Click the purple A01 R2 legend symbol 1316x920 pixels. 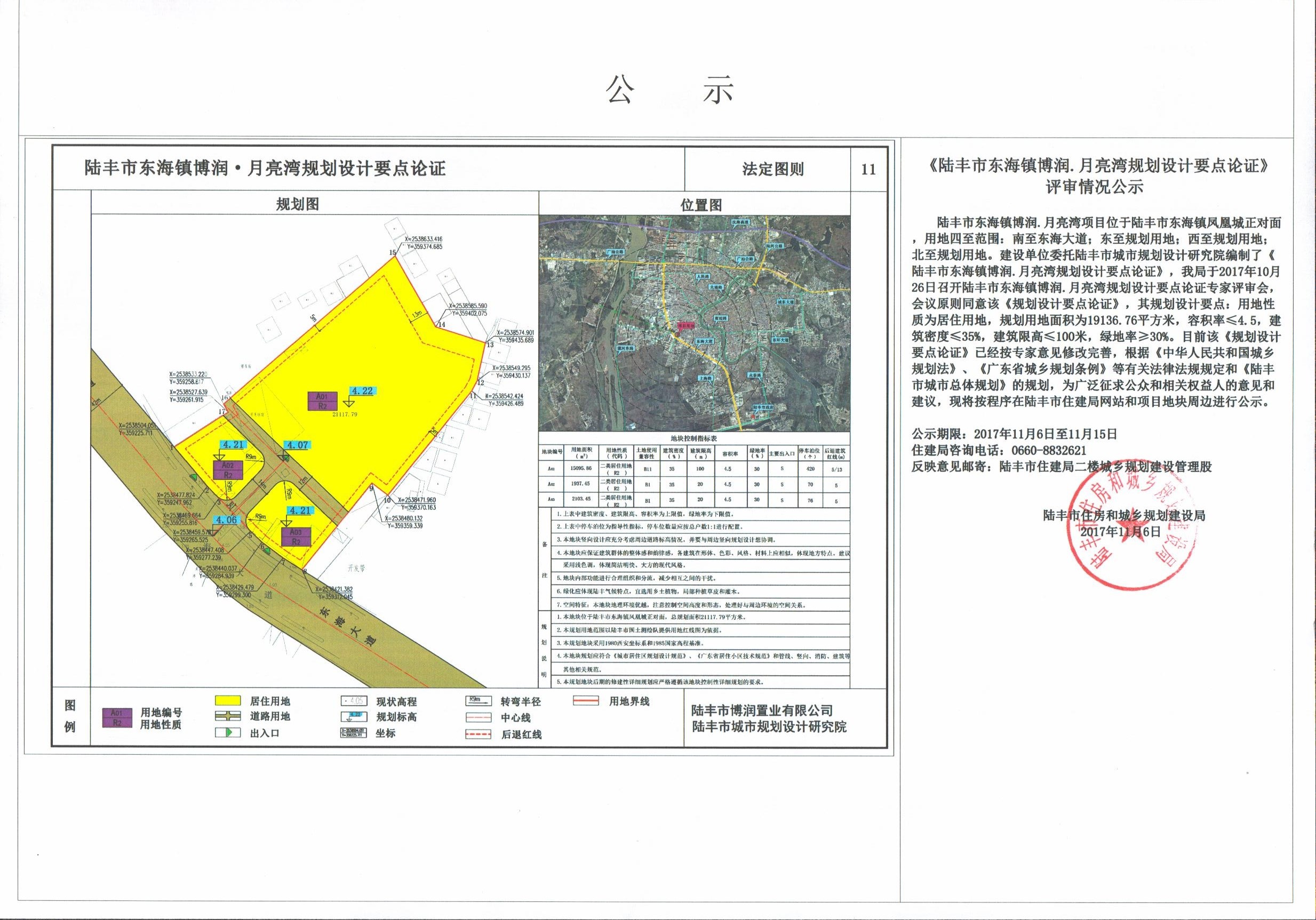point(117,718)
